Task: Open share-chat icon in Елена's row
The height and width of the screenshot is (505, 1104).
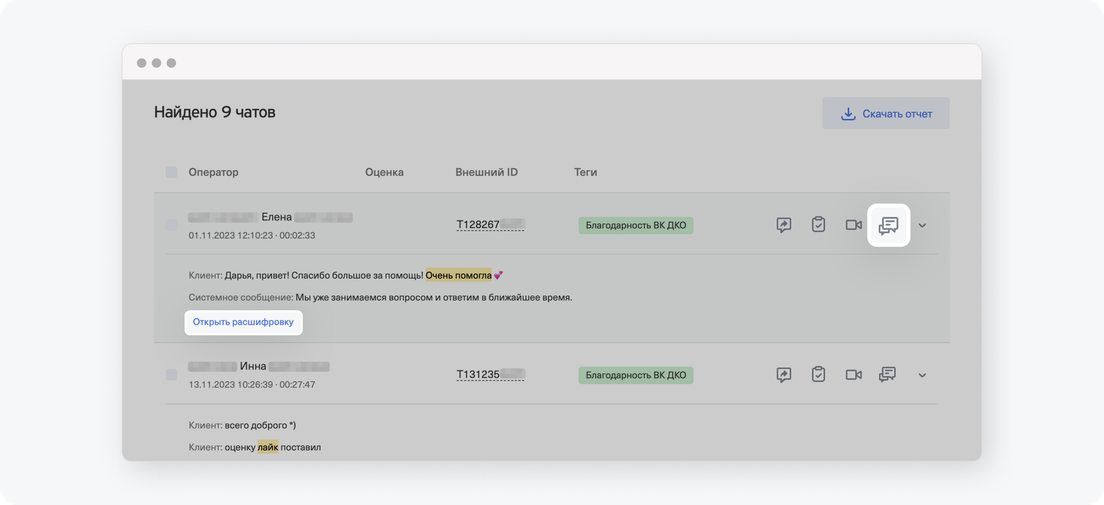Action: click(x=784, y=225)
